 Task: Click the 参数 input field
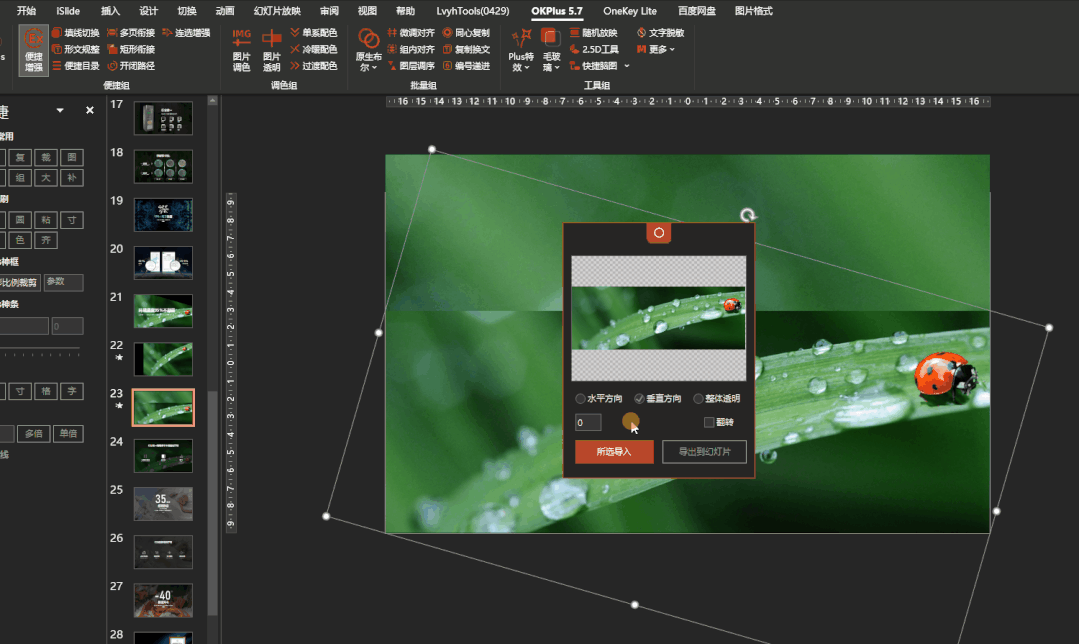click(x=63, y=282)
